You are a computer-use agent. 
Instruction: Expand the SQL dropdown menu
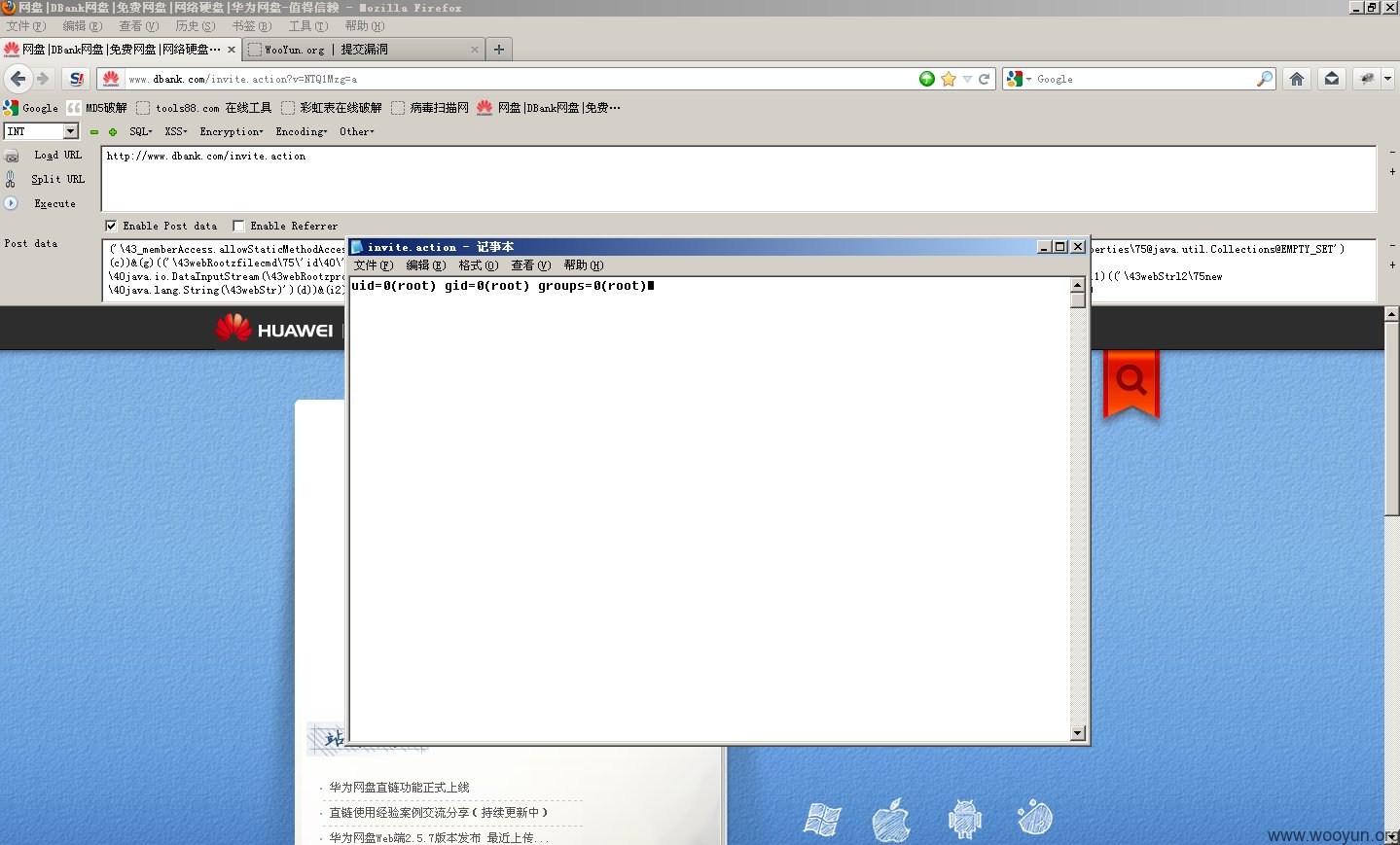coord(141,131)
